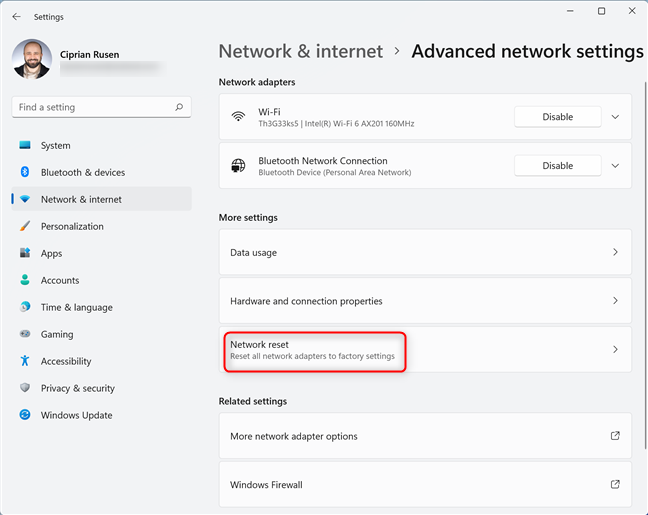Screen dimensions: 648x515
Task: Open Windows Update in the sidebar
Action: [76, 415]
